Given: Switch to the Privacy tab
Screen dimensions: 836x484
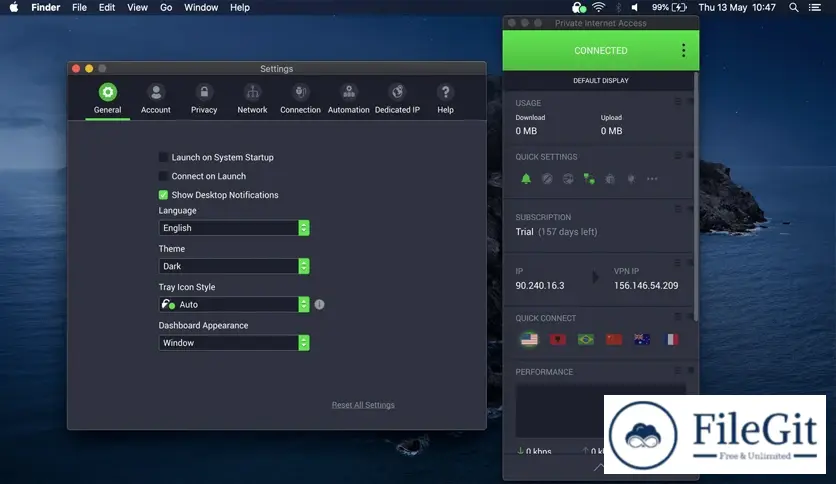Looking at the screenshot, I should [x=204, y=99].
